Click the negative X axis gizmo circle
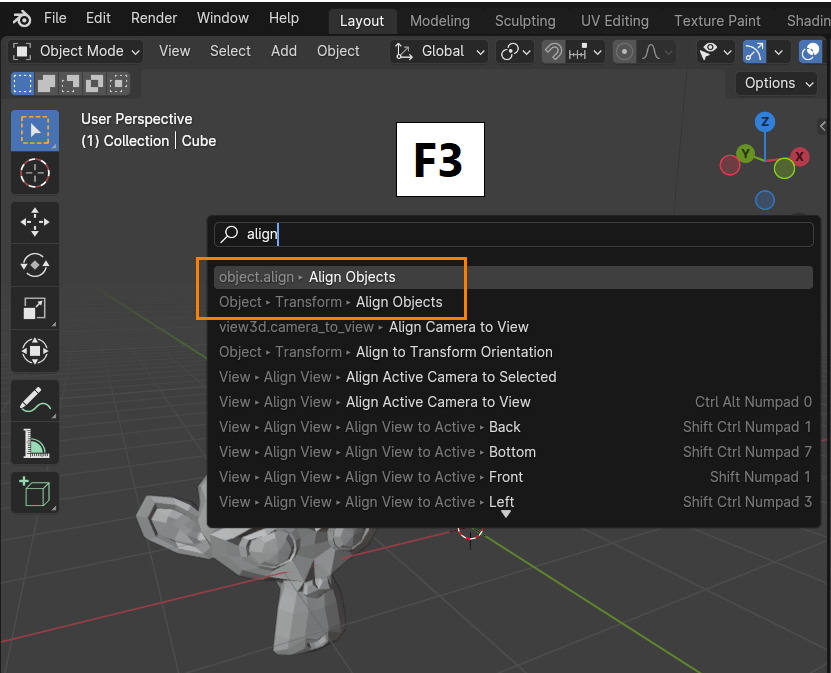Screen dimensions: 831x673 tap(730, 165)
